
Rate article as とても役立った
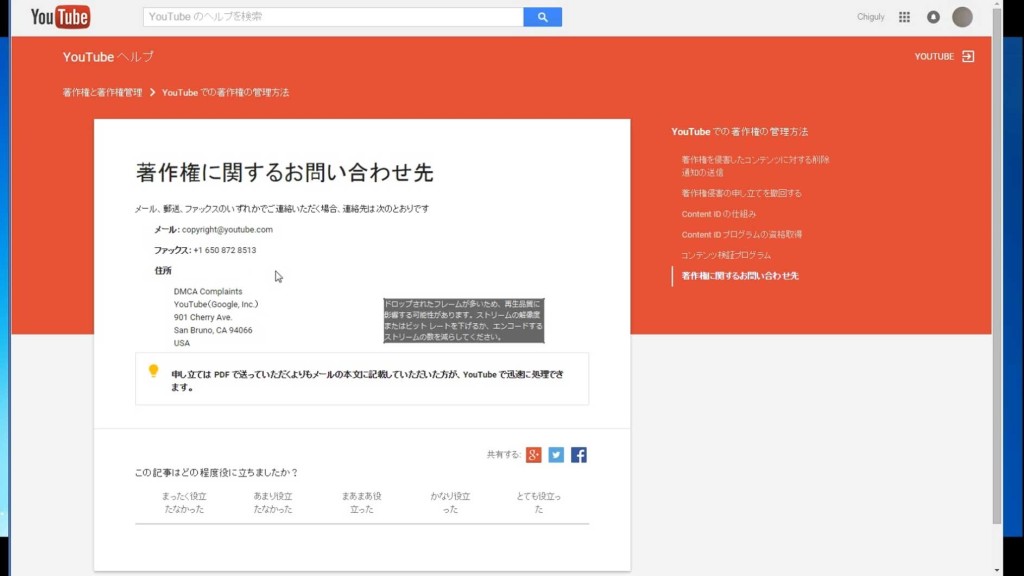click(538, 502)
